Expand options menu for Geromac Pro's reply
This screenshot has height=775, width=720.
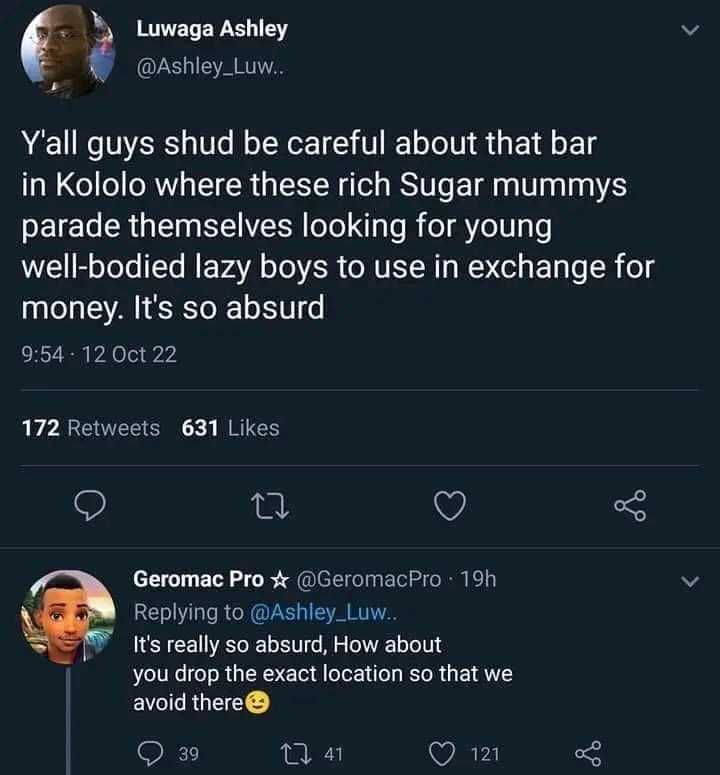(x=687, y=581)
